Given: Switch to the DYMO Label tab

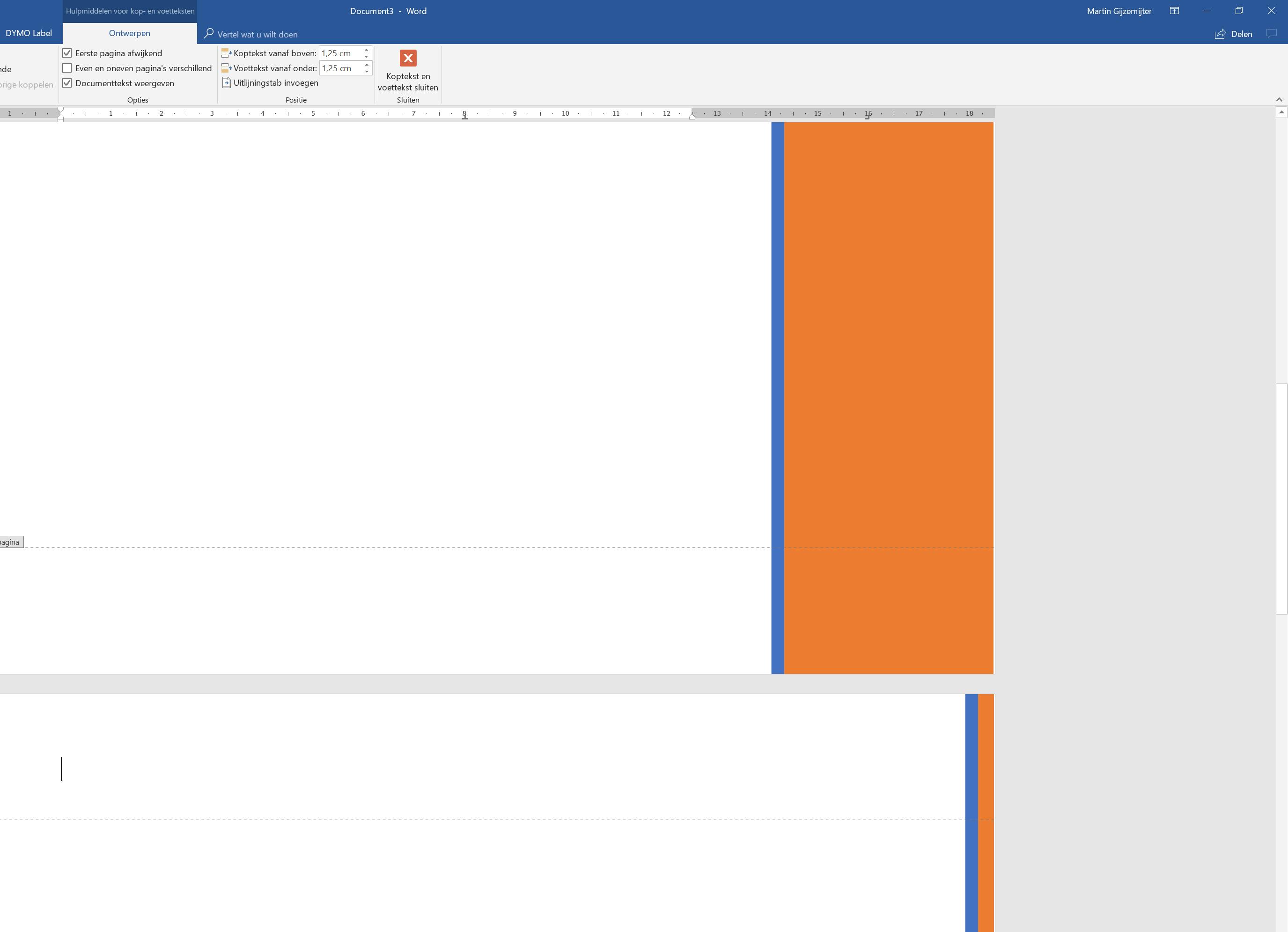Looking at the screenshot, I should pyautogui.click(x=29, y=34).
